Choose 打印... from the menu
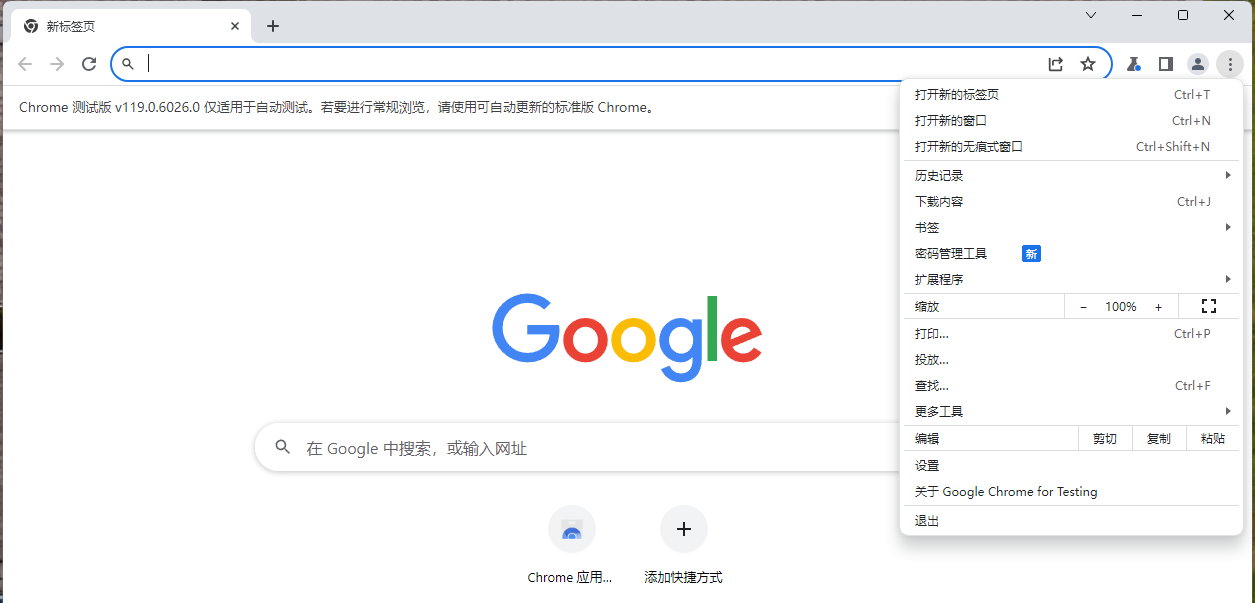 (x=1072, y=334)
